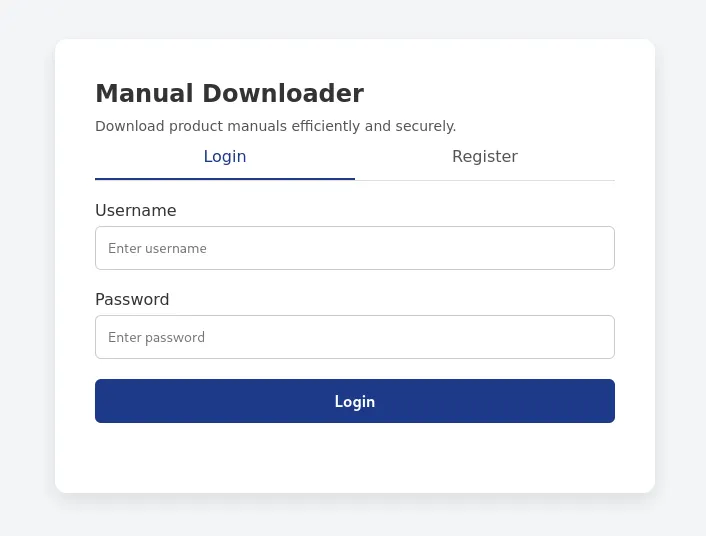
Task: Select the 'Enter password' placeholder text
Action: click(x=156, y=337)
